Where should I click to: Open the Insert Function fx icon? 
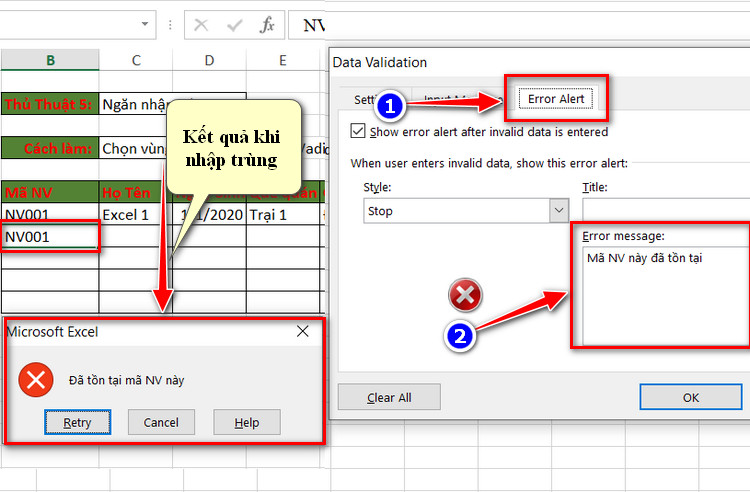[267, 25]
